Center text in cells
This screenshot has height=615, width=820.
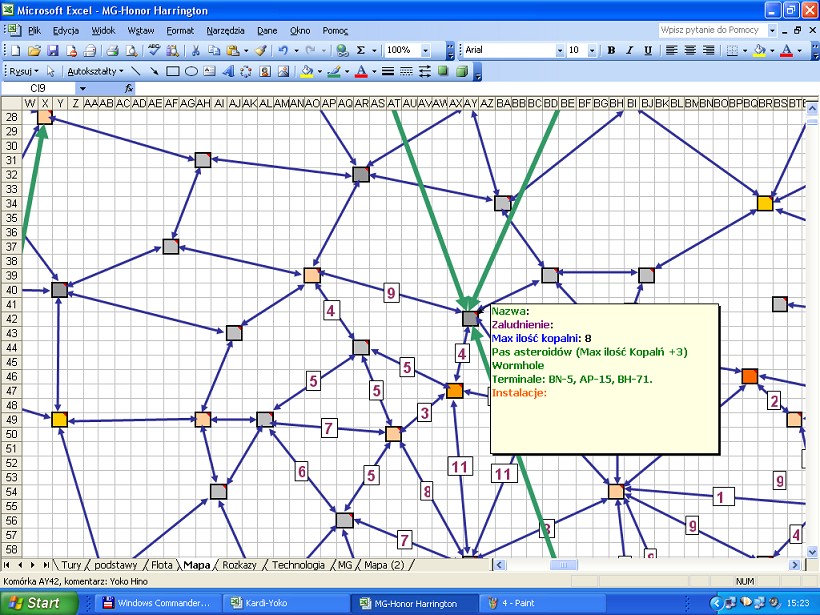(x=690, y=50)
